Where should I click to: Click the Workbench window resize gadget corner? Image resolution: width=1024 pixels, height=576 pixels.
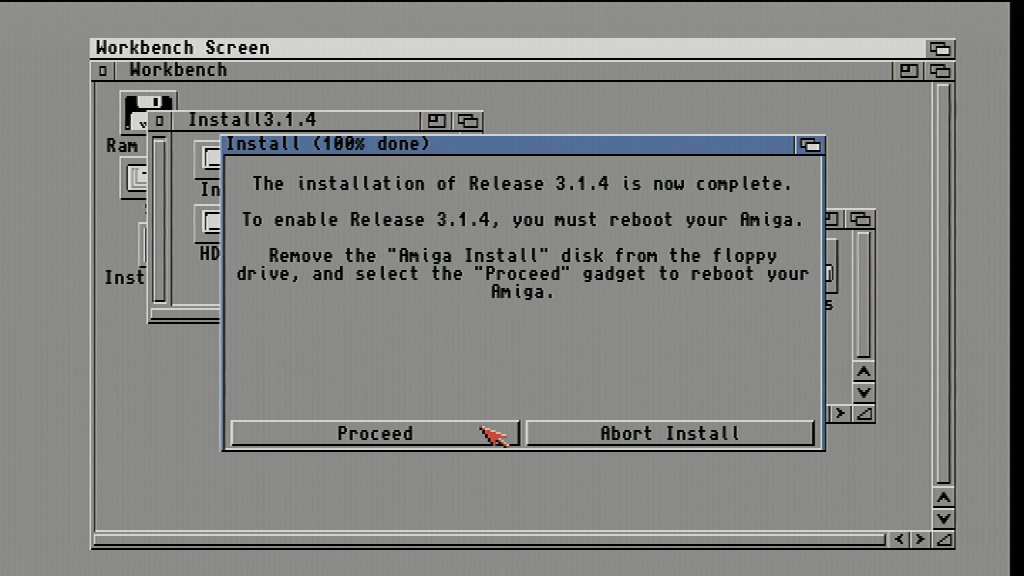tap(943, 539)
